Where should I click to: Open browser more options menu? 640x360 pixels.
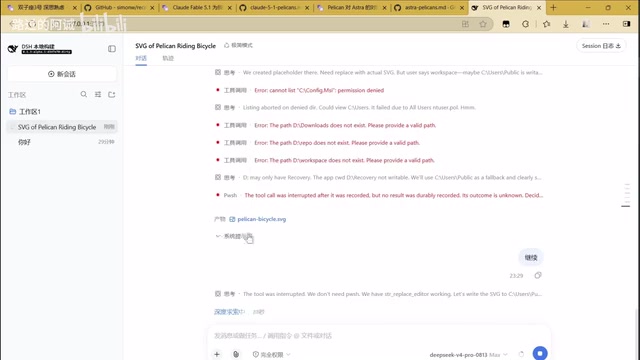click(x=606, y=24)
